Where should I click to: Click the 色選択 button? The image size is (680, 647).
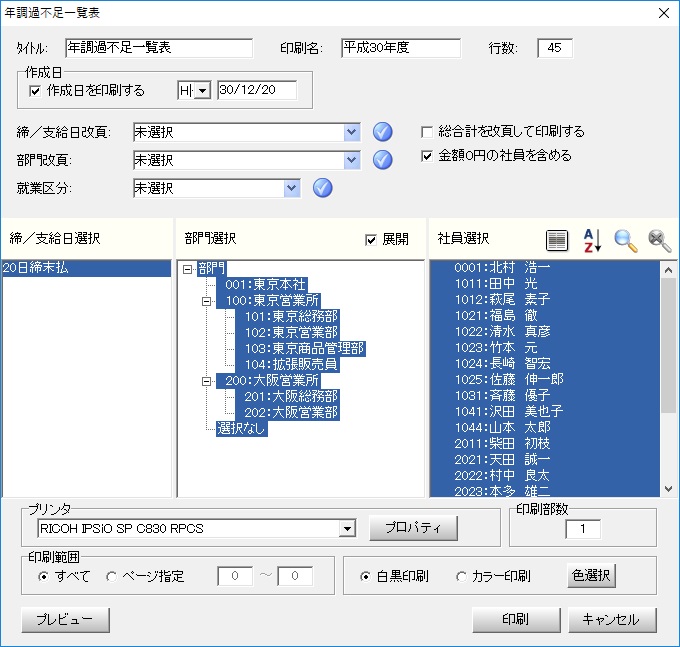[x=591, y=575]
